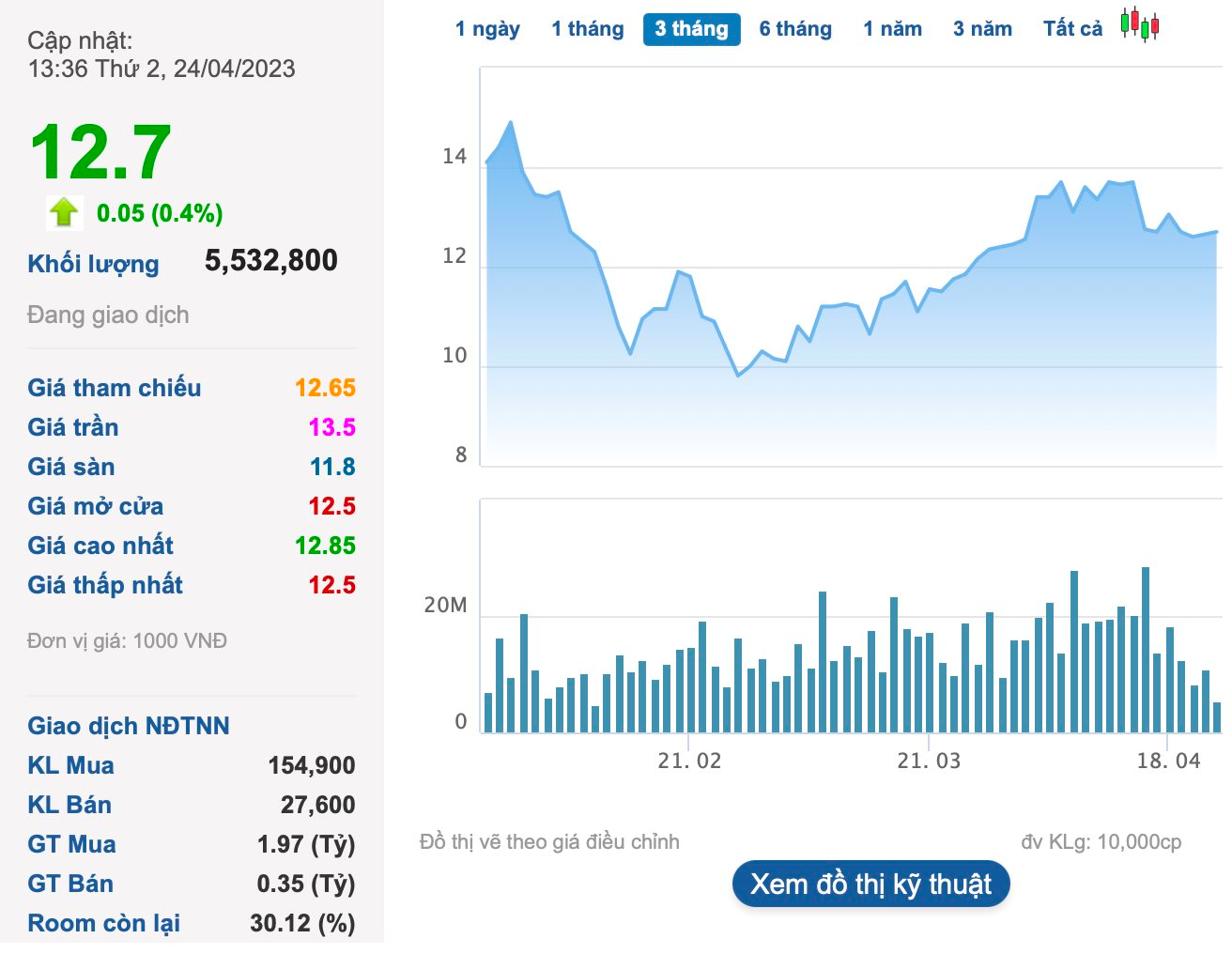The width and height of the screenshot is (1232, 954).
Task: Click the GT Bán label
Action: pyautogui.click(x=70, y=884)
